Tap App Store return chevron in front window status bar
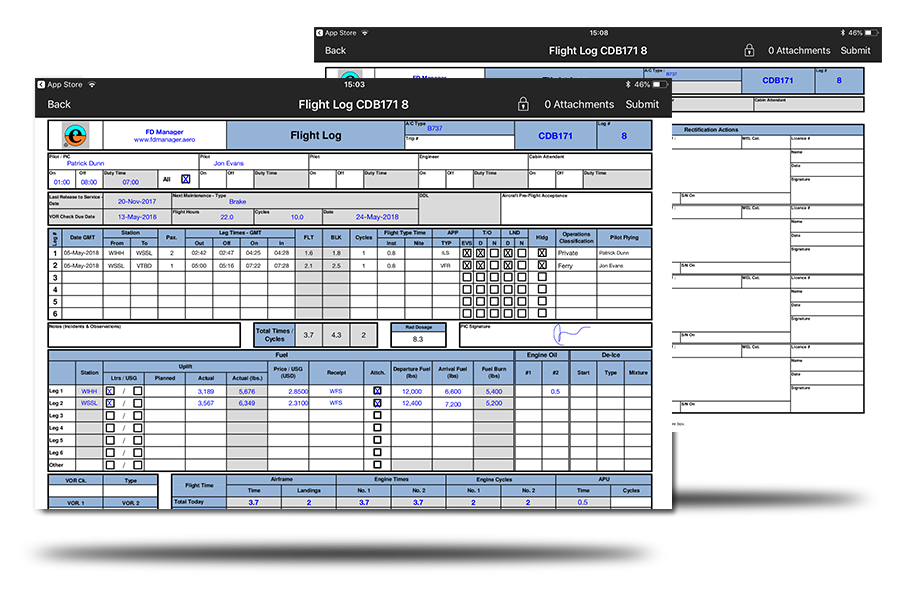Image resolution: width=913 pixels, height=613 pixels. (41, 84)
